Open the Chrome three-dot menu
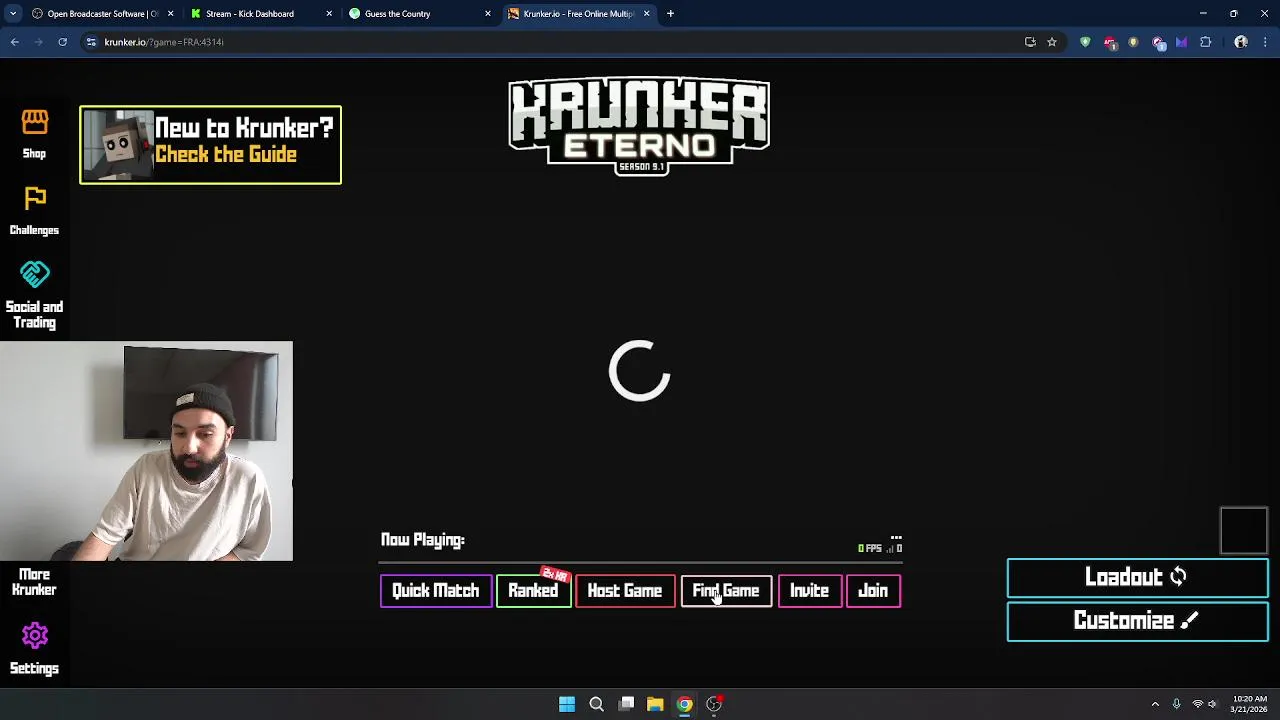 (1265, 42)
